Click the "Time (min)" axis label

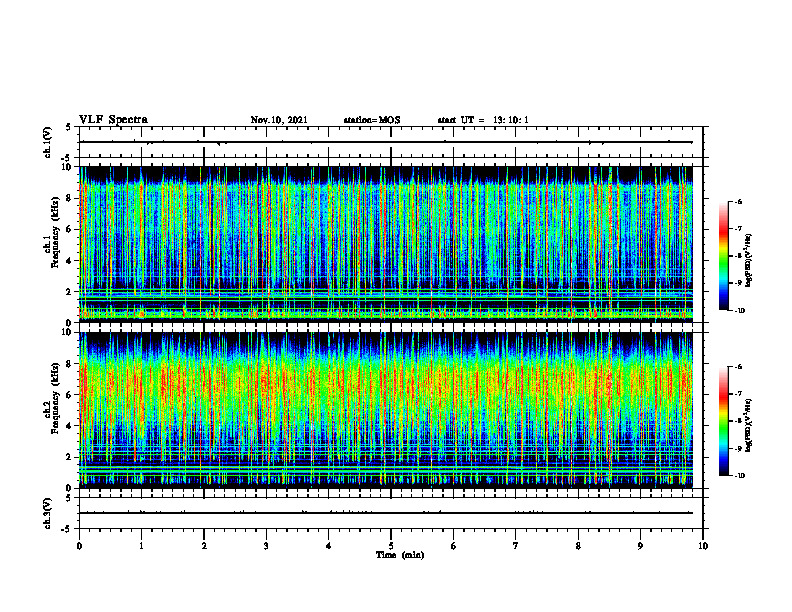[400, 555]
